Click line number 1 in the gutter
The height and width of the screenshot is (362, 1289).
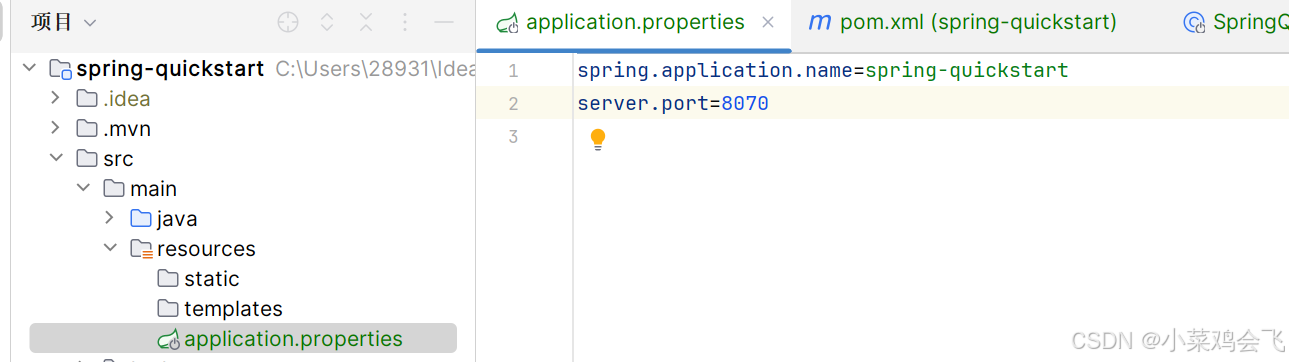(x=513, y=71)
